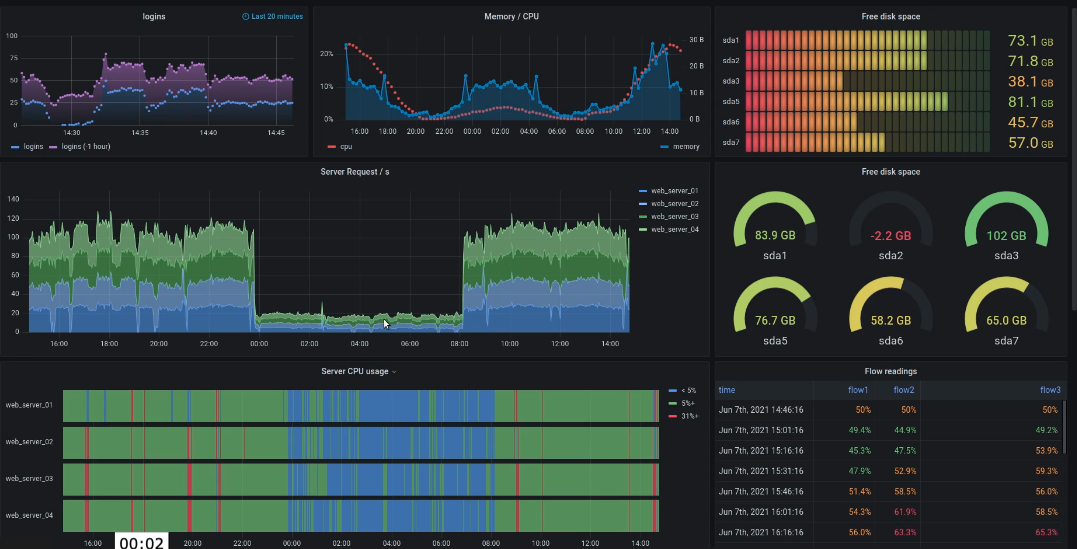
Task: Click the 61.9% flow2 cell
Action: coord(905,512)
